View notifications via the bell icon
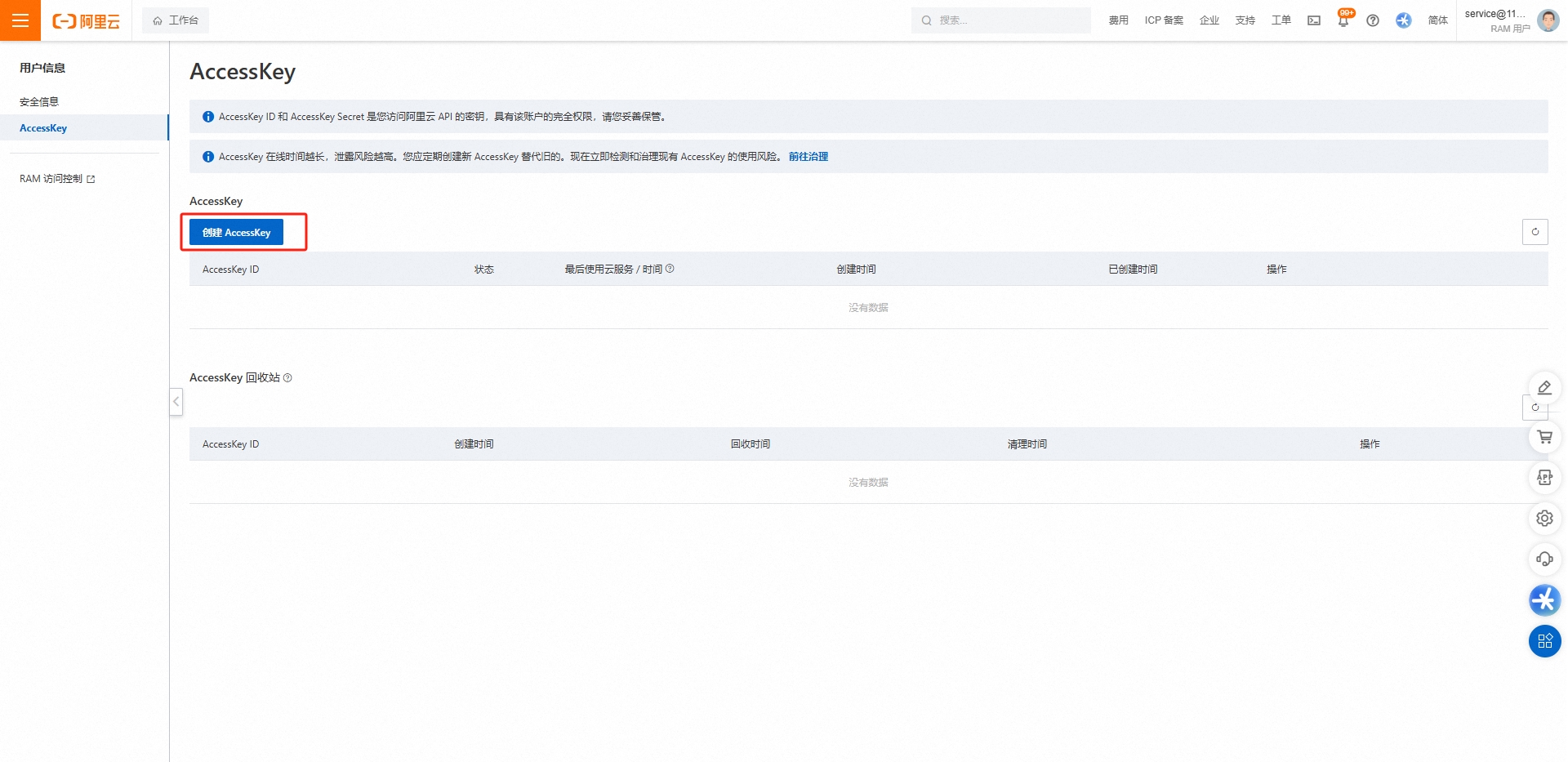The image size is (1568, 762). tap(1343, 20)
